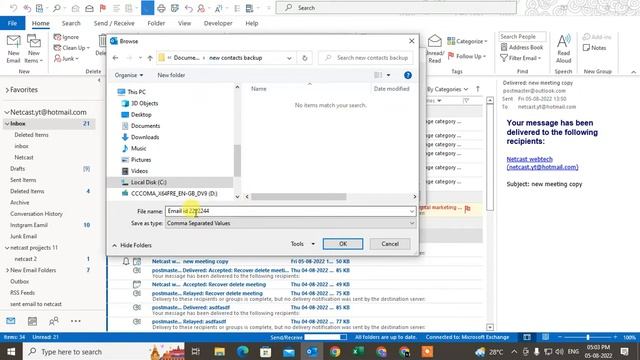The image size is (640, 360).
Task: Click Windows Start button
Action: point(11,351)
